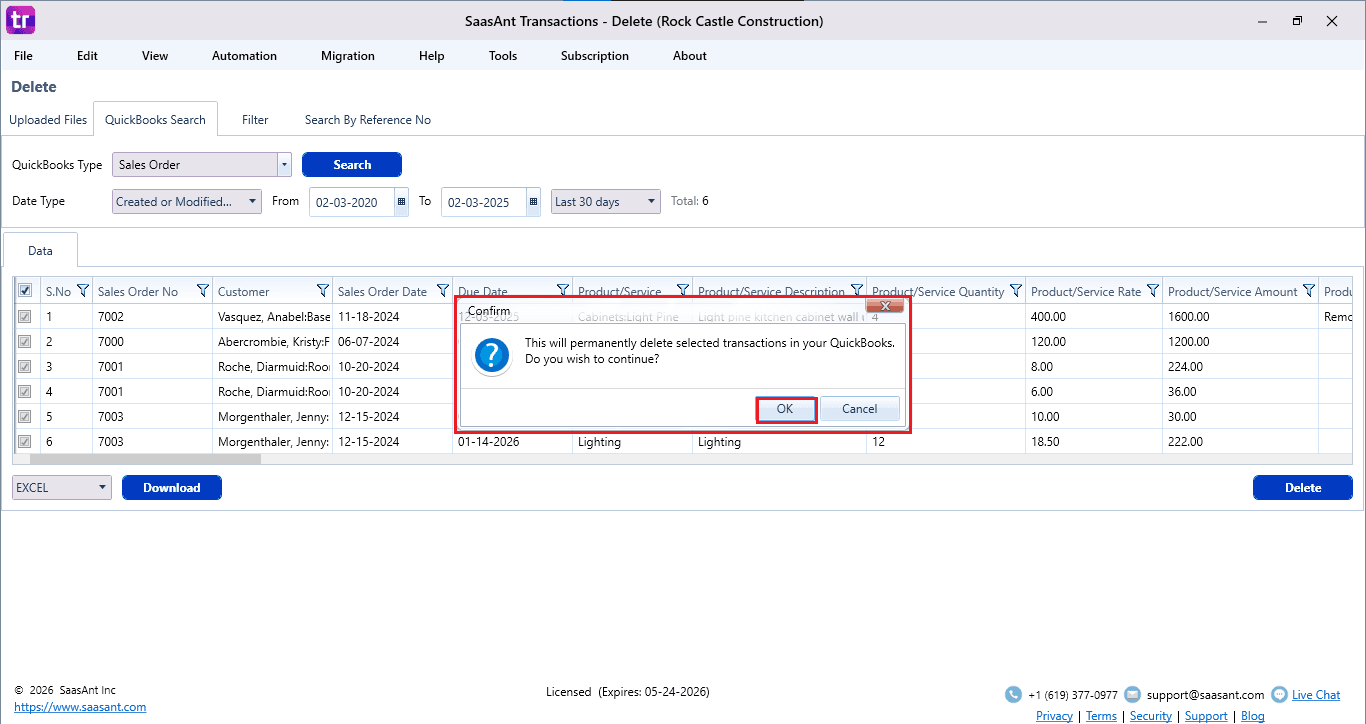Cancel the delete confirmation dialog

pyautogui.click(x=859, y=409)
